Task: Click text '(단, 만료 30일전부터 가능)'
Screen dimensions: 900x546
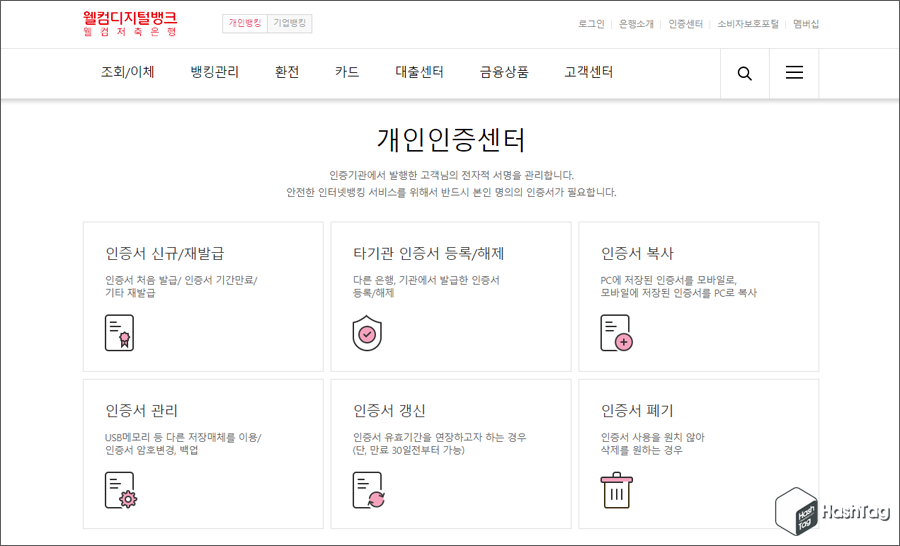Action: [409, 450]
